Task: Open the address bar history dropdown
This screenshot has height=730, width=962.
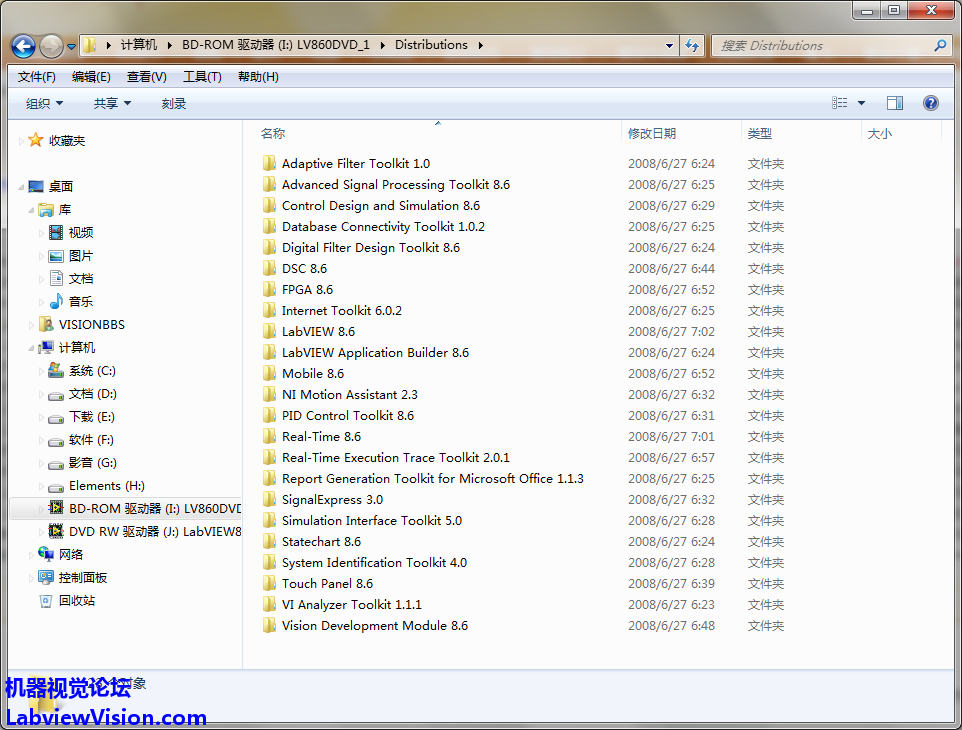Action: point(669,45)
